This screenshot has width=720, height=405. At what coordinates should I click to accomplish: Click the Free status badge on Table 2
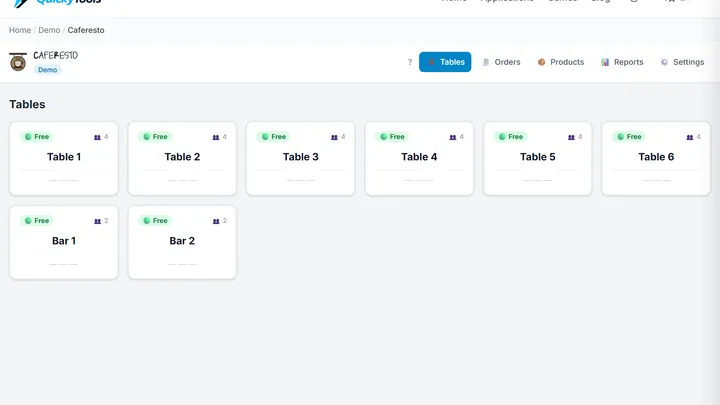(155, 136)
